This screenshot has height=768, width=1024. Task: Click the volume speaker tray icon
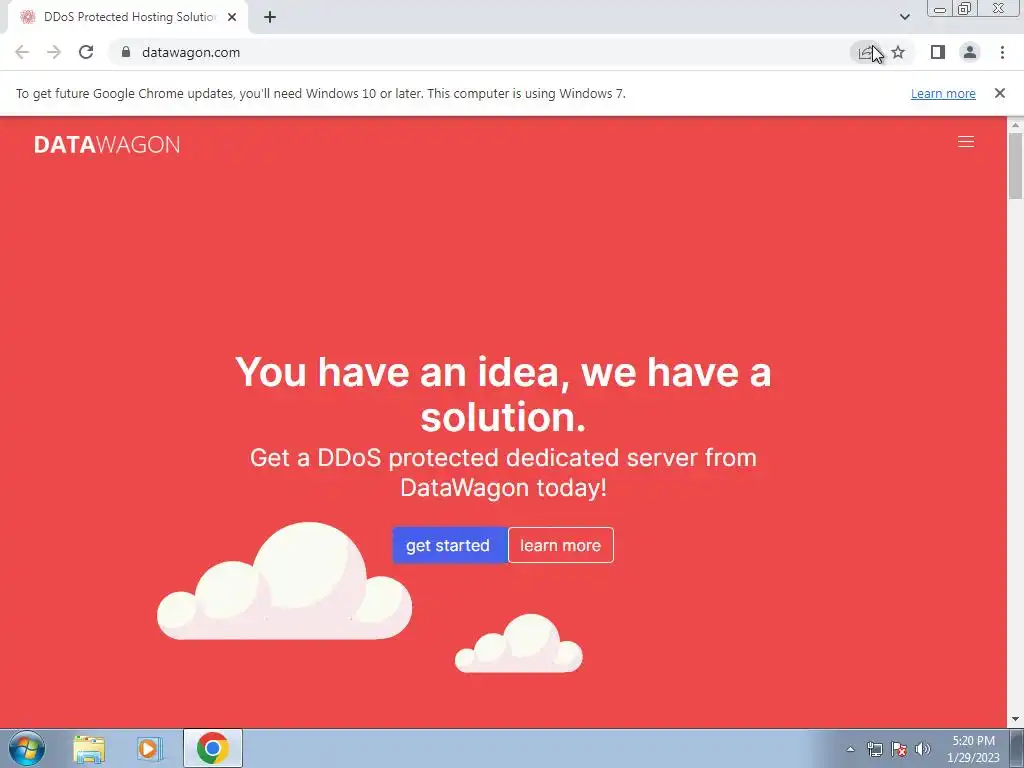point(923,749)
